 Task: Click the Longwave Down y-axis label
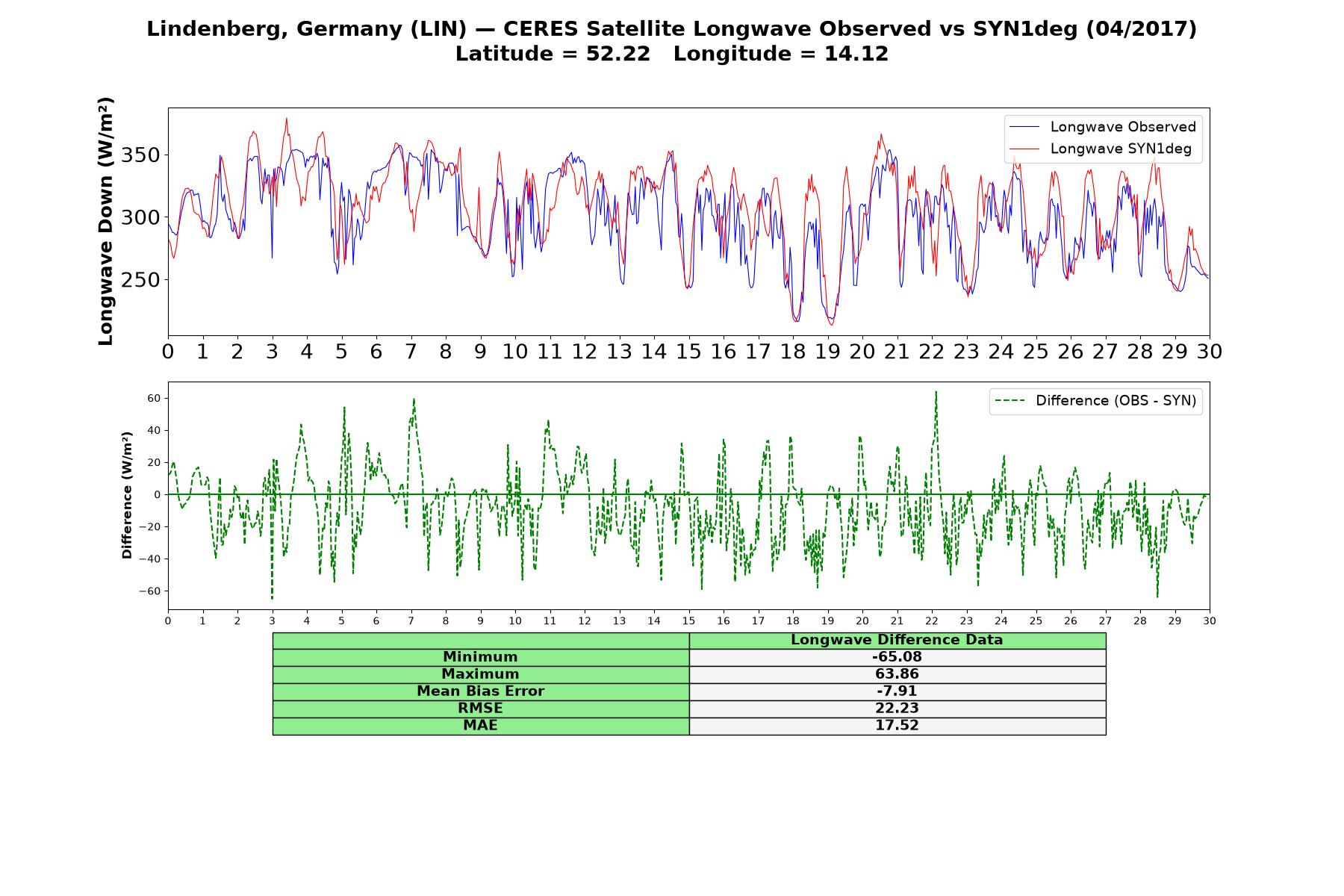pyautogui.click(x=106, y=221)
